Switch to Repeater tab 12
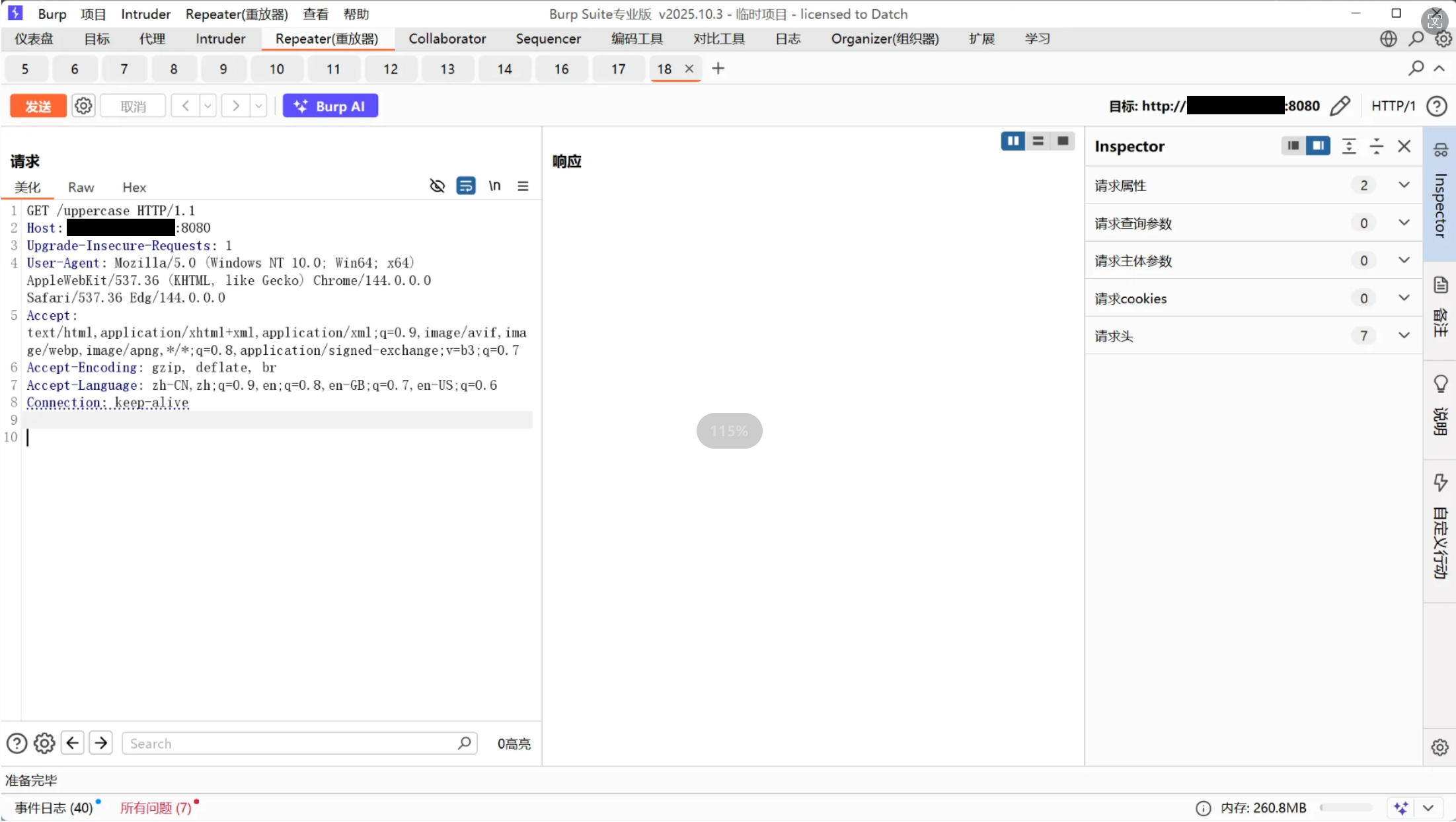 click(x=391, y=69)
